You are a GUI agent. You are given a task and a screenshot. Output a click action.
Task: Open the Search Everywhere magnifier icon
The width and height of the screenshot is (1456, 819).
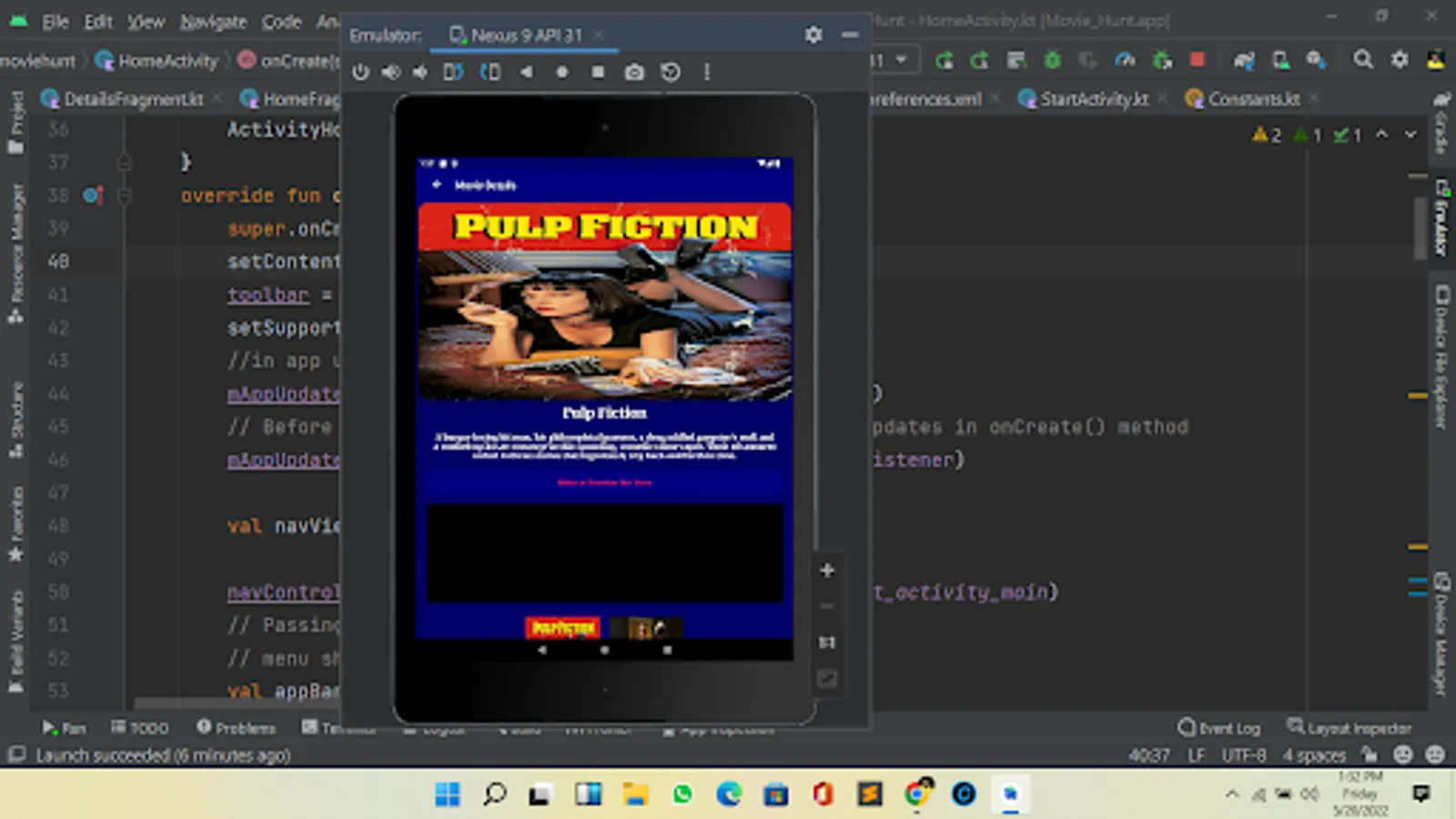1362,60
